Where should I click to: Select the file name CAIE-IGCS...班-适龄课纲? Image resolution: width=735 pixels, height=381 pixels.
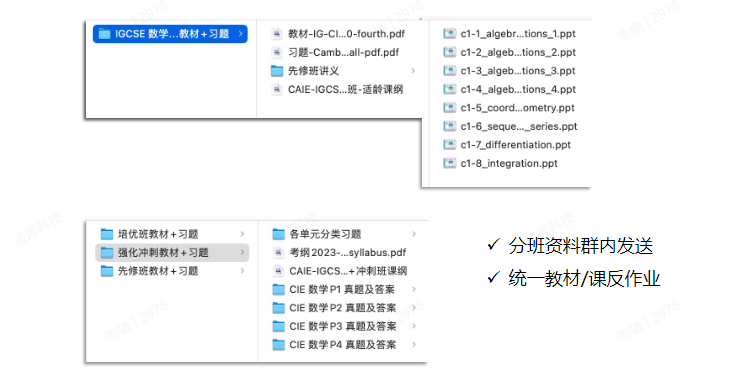pos(345,90)
